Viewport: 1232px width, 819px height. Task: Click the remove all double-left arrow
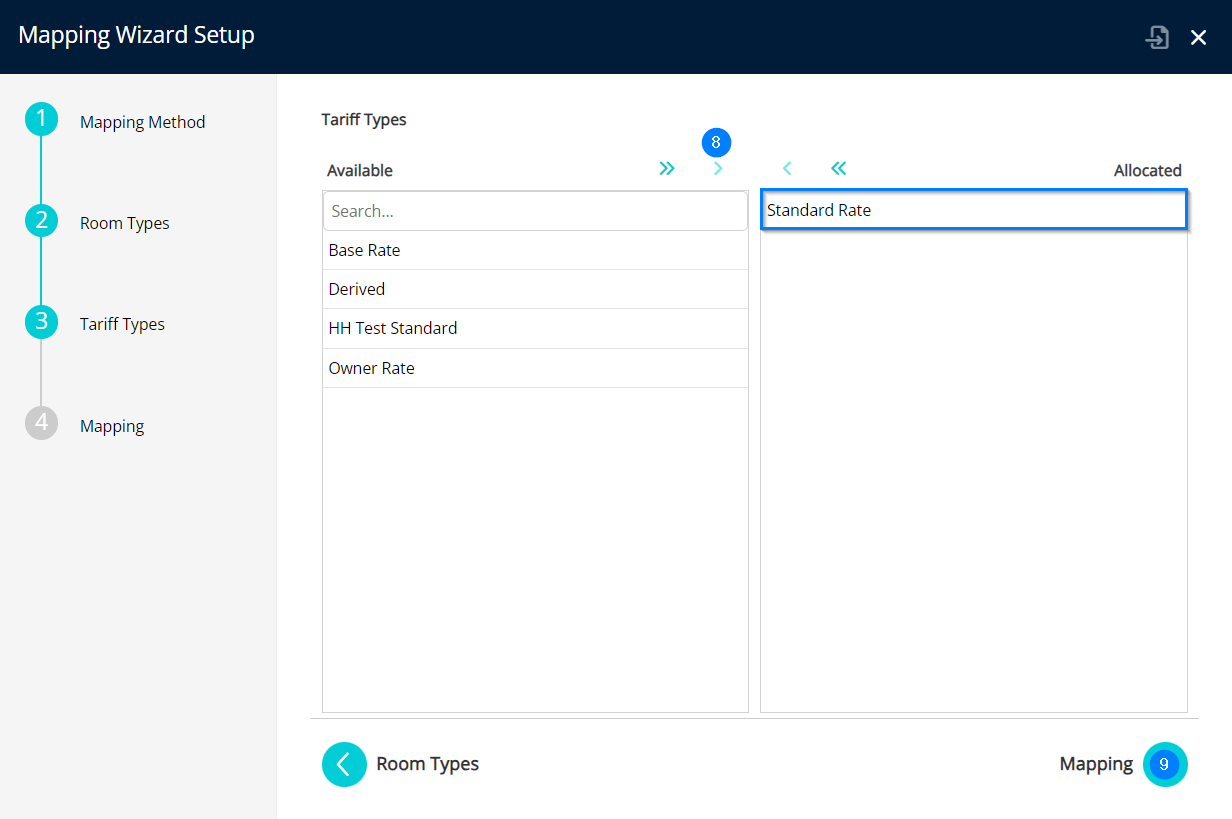pos(838,169)
